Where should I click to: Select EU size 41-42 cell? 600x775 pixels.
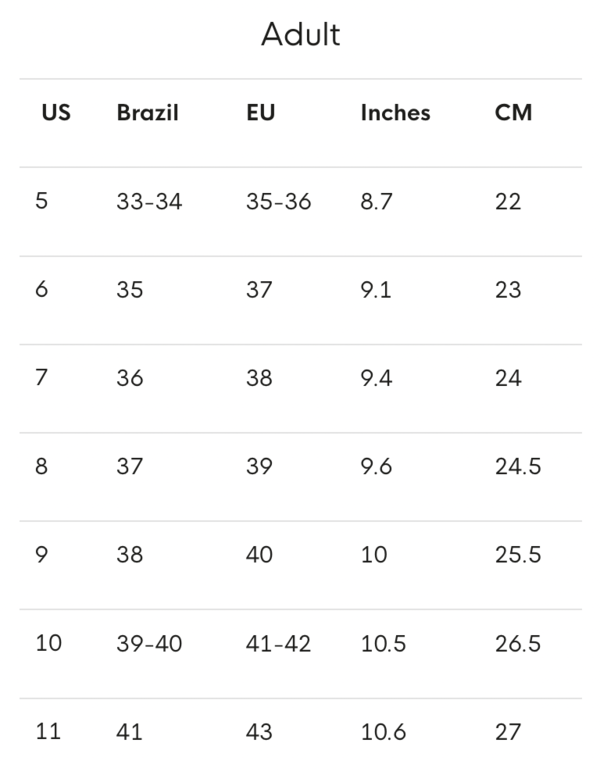click(278, 644)
